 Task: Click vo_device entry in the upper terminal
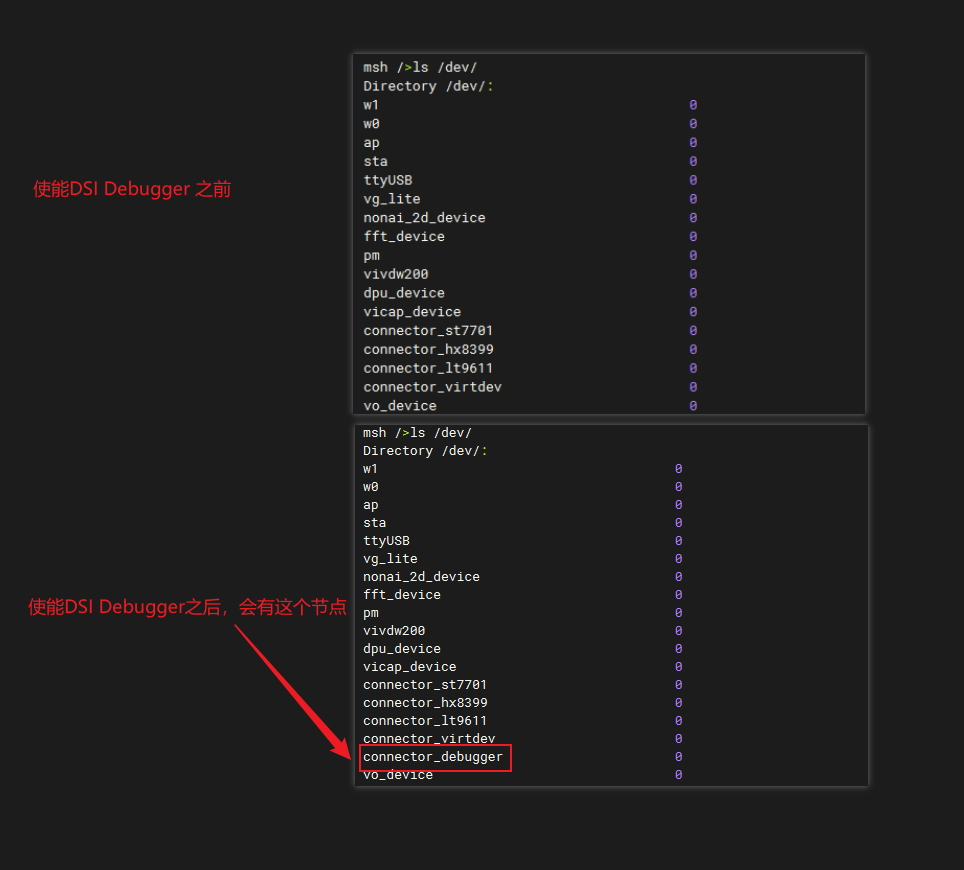(400, 406)
